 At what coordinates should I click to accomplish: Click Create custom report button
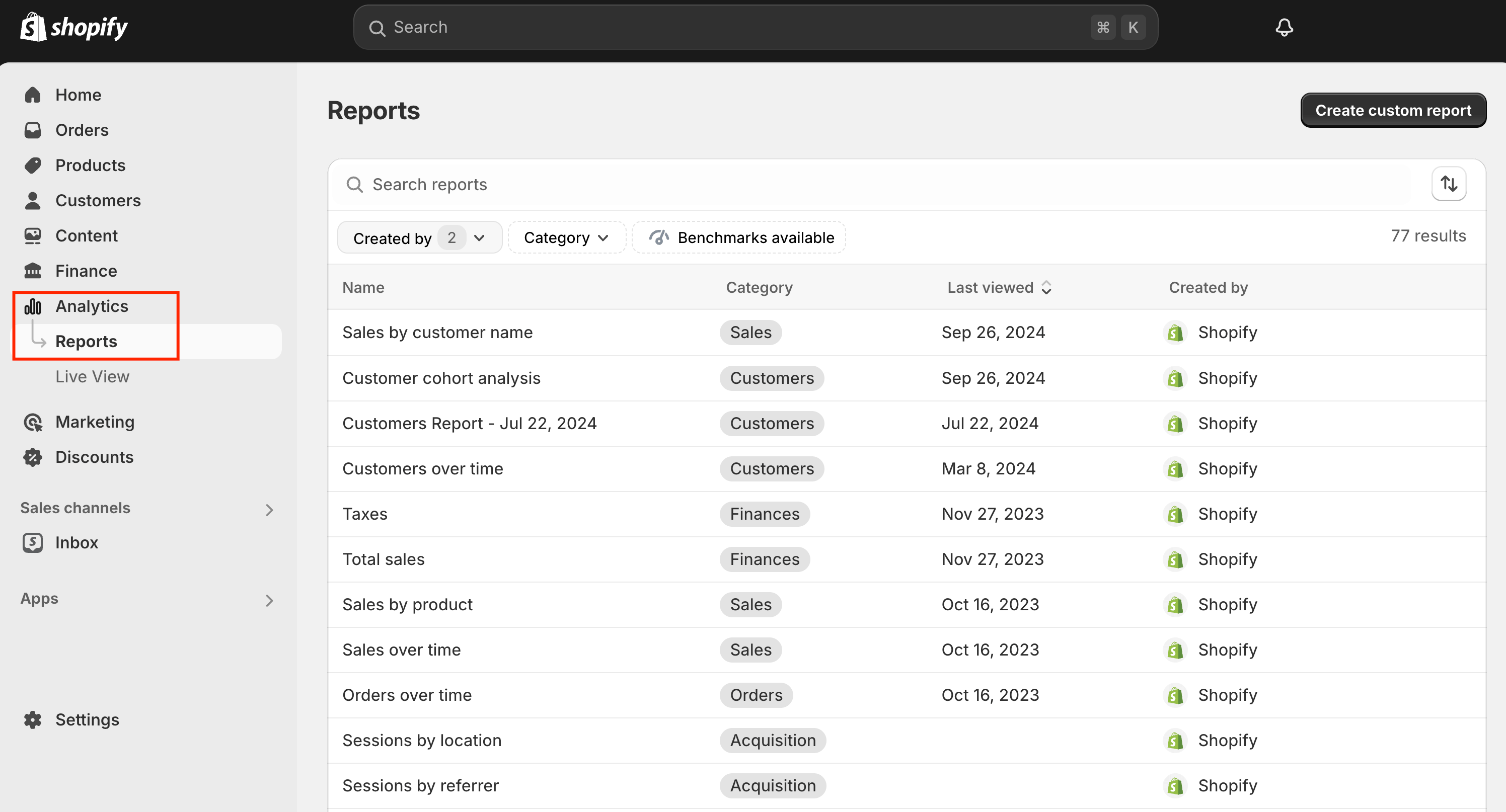point(1393,110)
